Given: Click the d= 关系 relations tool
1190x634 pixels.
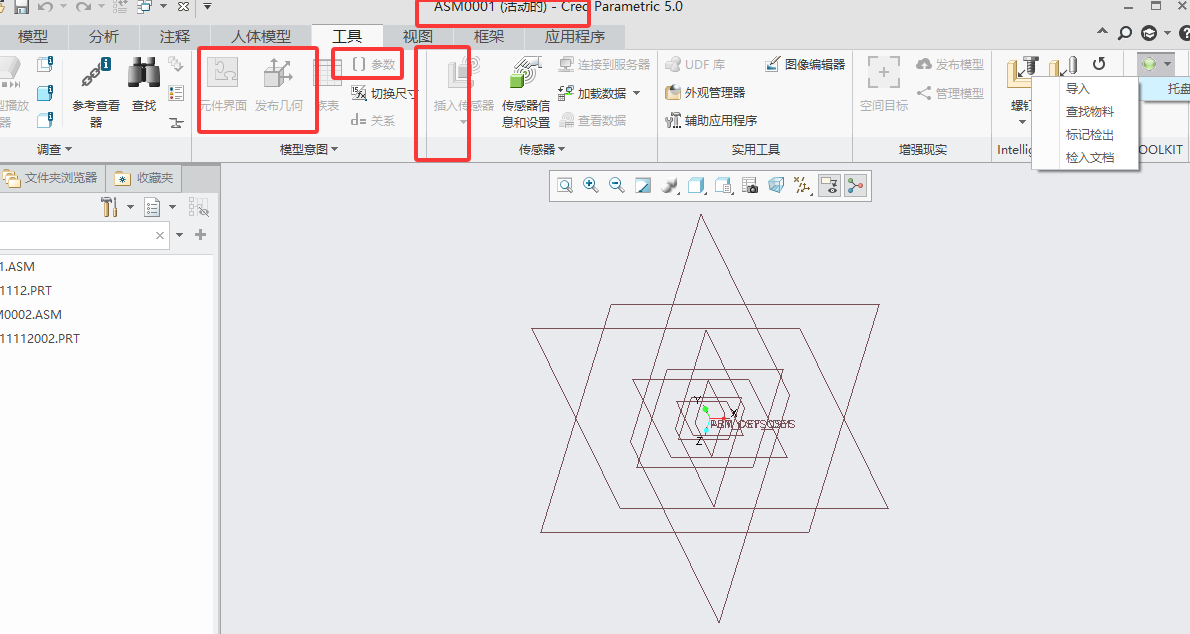Looking at the screenshot, I should point(373,120).
